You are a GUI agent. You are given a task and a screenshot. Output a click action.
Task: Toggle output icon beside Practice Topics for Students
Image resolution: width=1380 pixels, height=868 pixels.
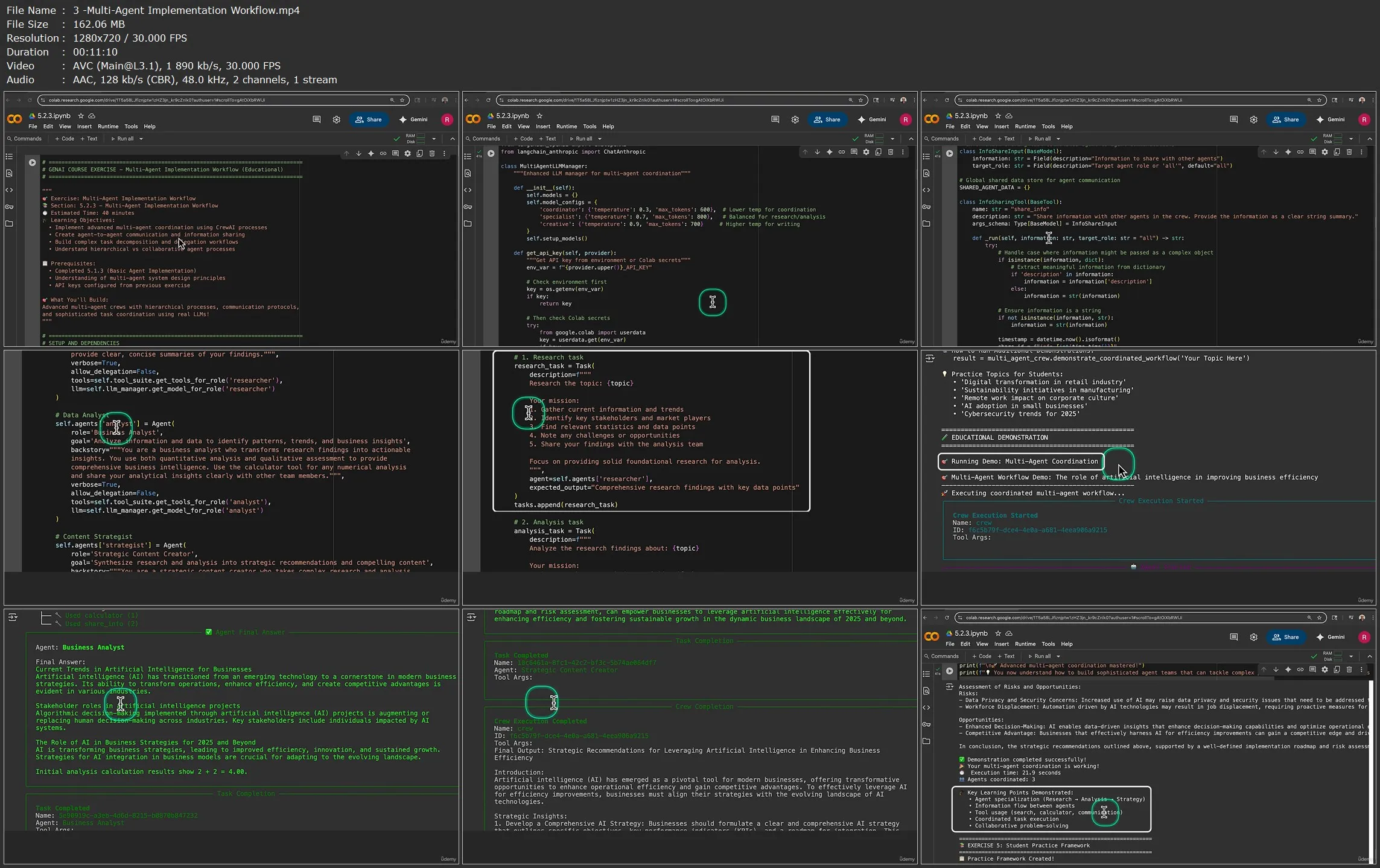coord(930,358)
